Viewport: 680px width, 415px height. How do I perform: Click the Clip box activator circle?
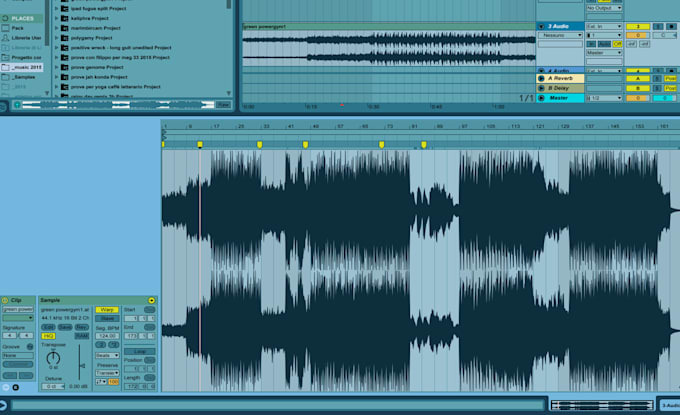pyautogui.click(x=5, y=300)
